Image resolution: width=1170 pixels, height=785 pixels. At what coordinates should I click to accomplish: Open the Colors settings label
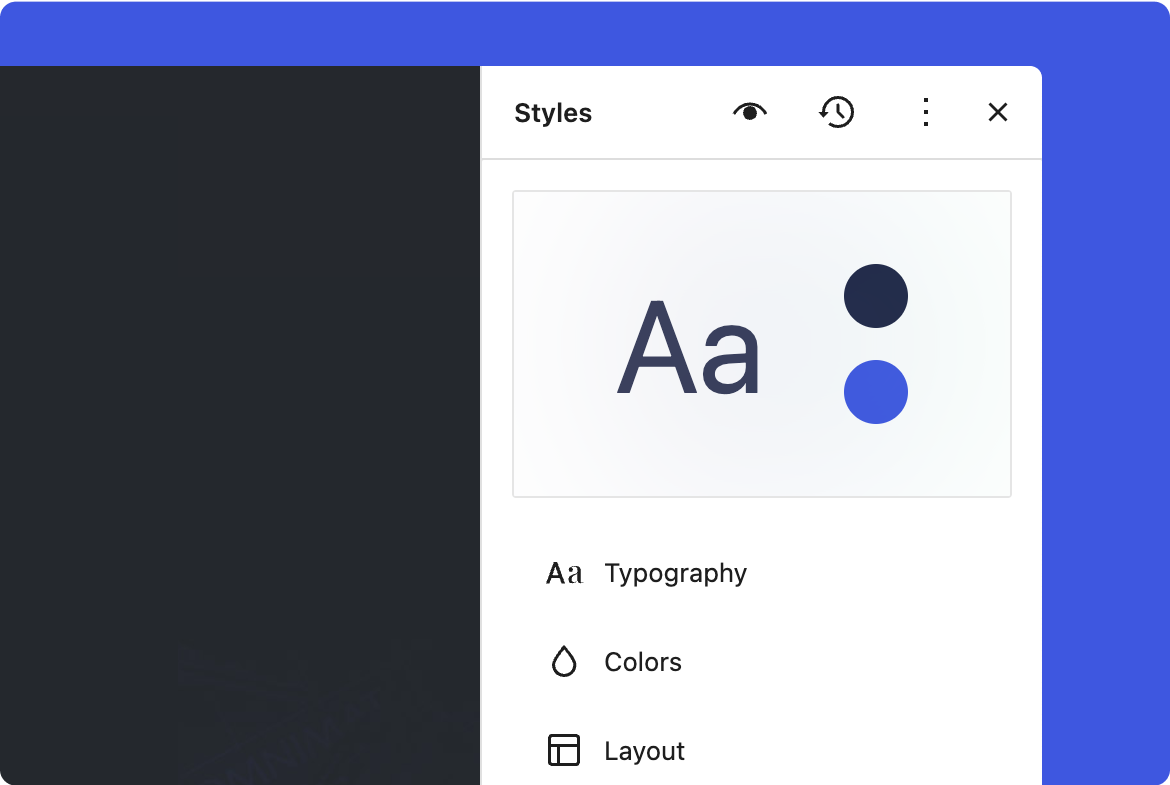coord(643,662)
